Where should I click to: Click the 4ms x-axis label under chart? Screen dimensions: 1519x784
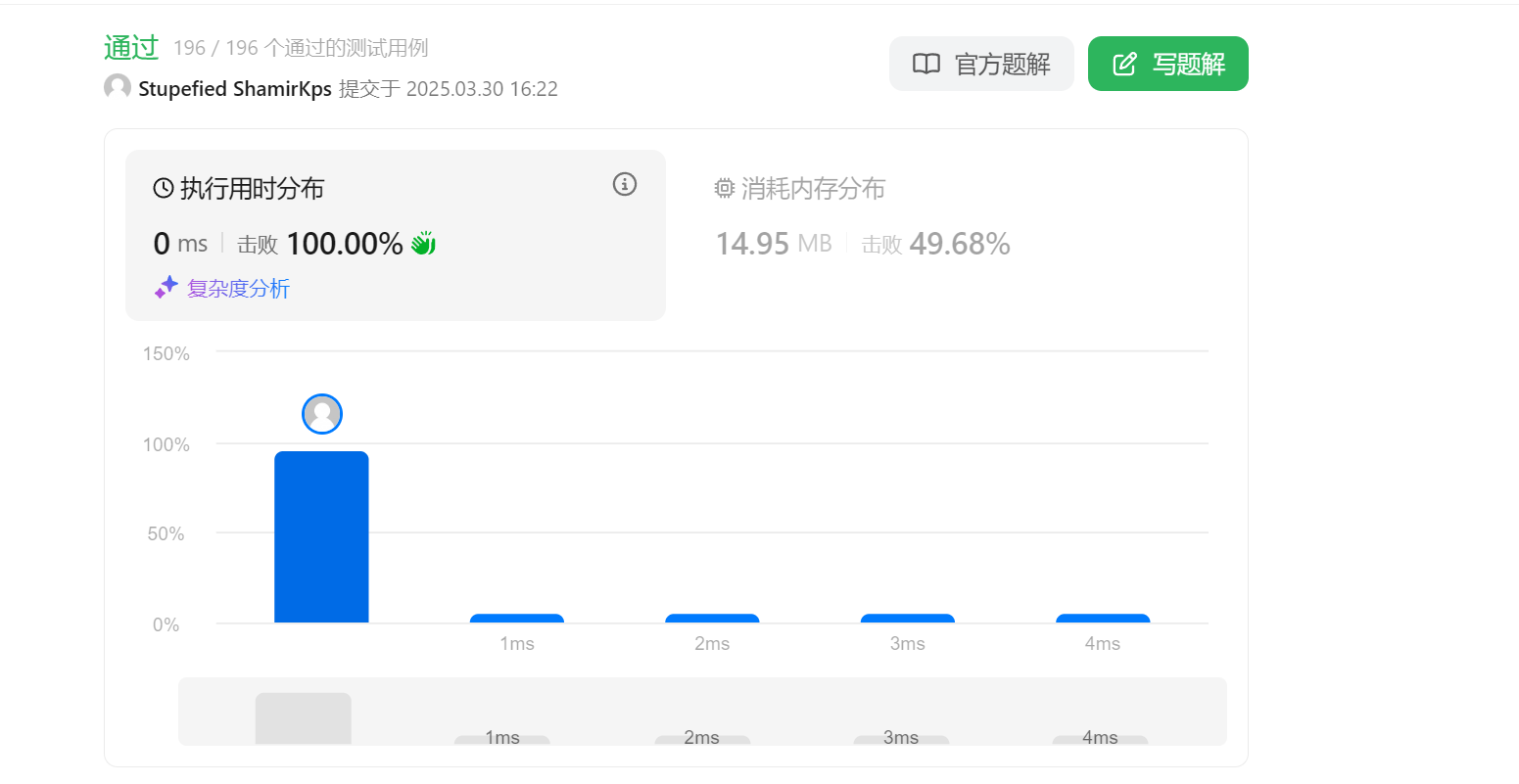tap(1103, 643)
